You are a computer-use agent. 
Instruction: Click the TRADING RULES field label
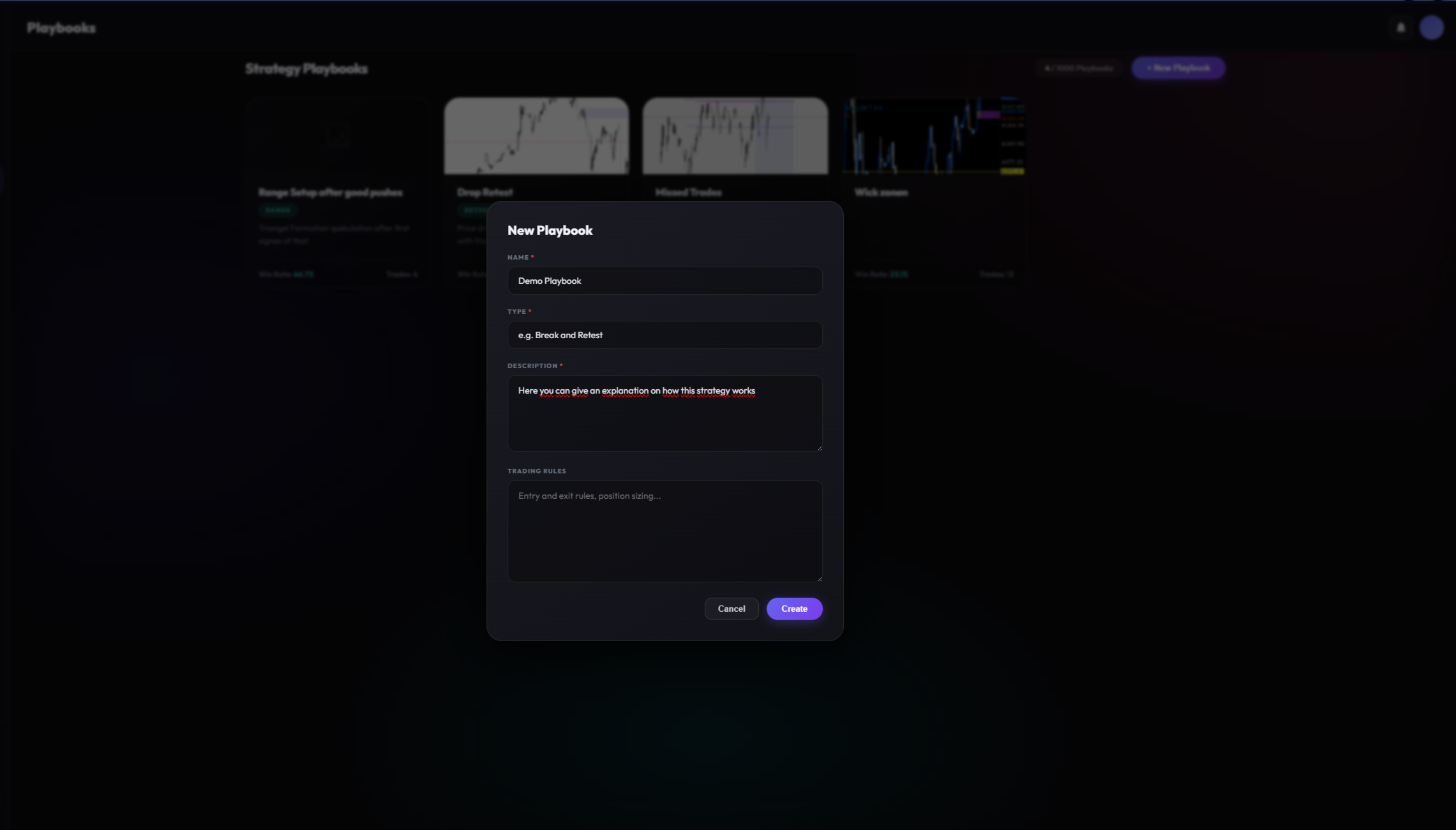tap(537, 471)
